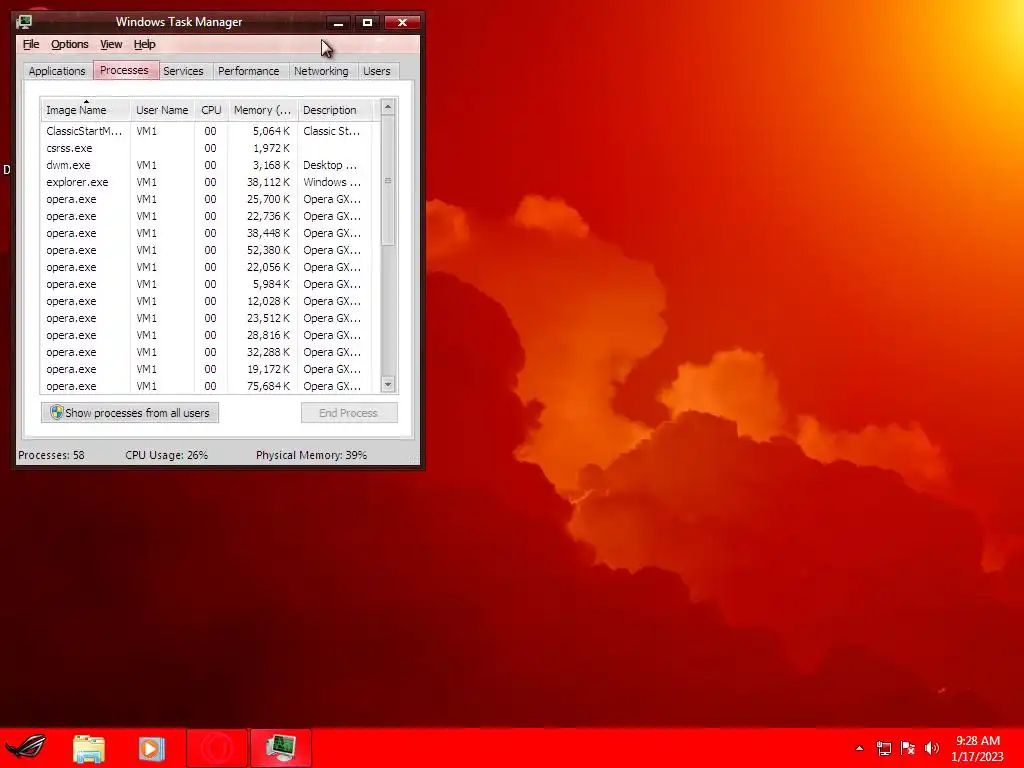1024x768 pixels.
Task: Select opera.exe using 75,684 K
Action: (x=206, y=385)
